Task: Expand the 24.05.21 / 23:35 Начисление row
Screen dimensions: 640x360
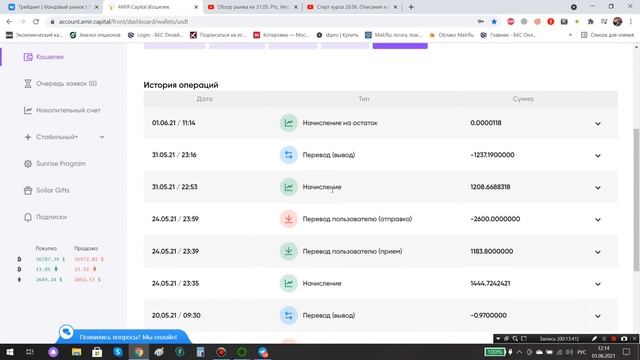Action: tap(598, 284)
